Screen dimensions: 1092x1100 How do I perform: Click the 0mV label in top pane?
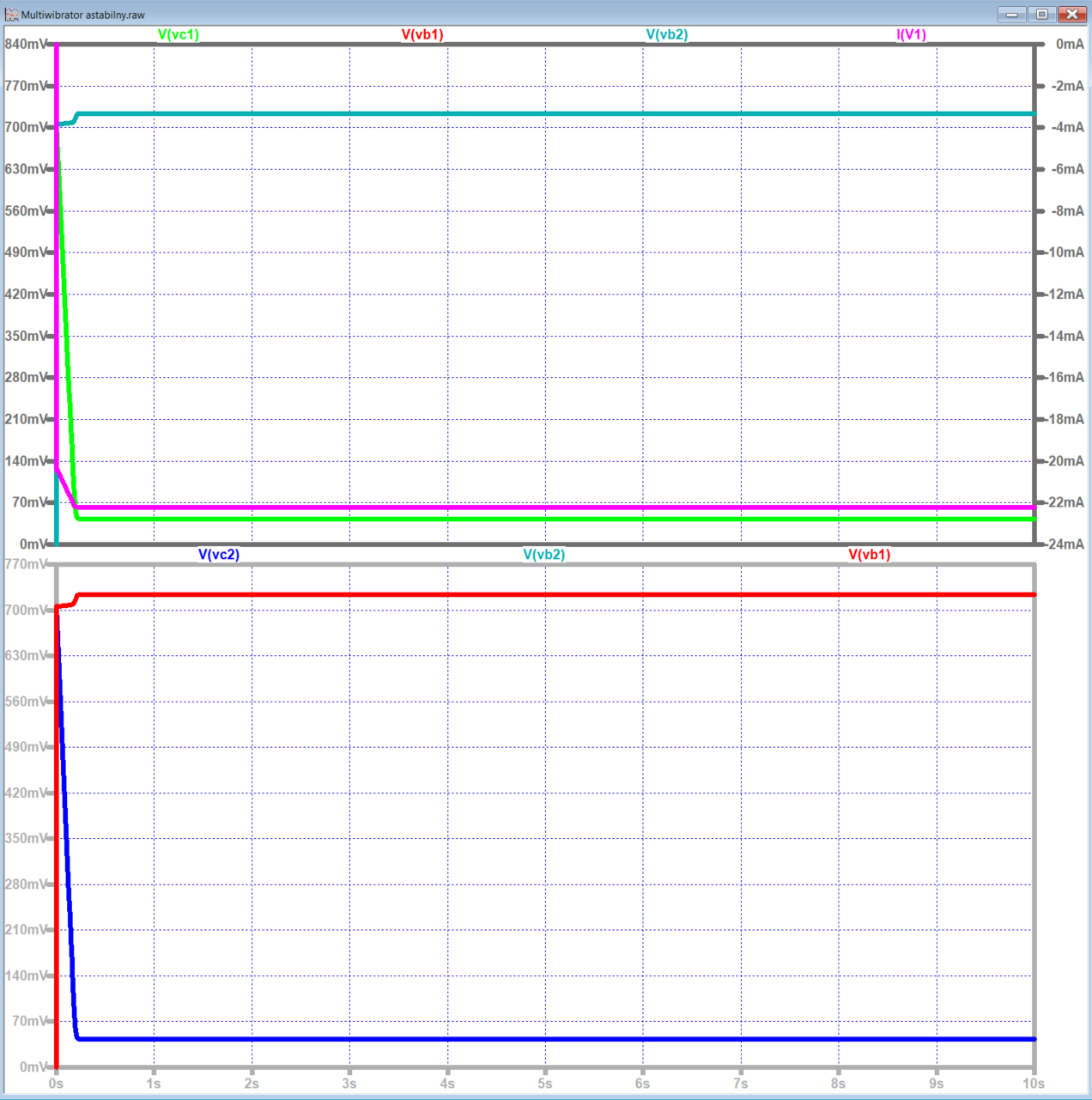(33, 544)
